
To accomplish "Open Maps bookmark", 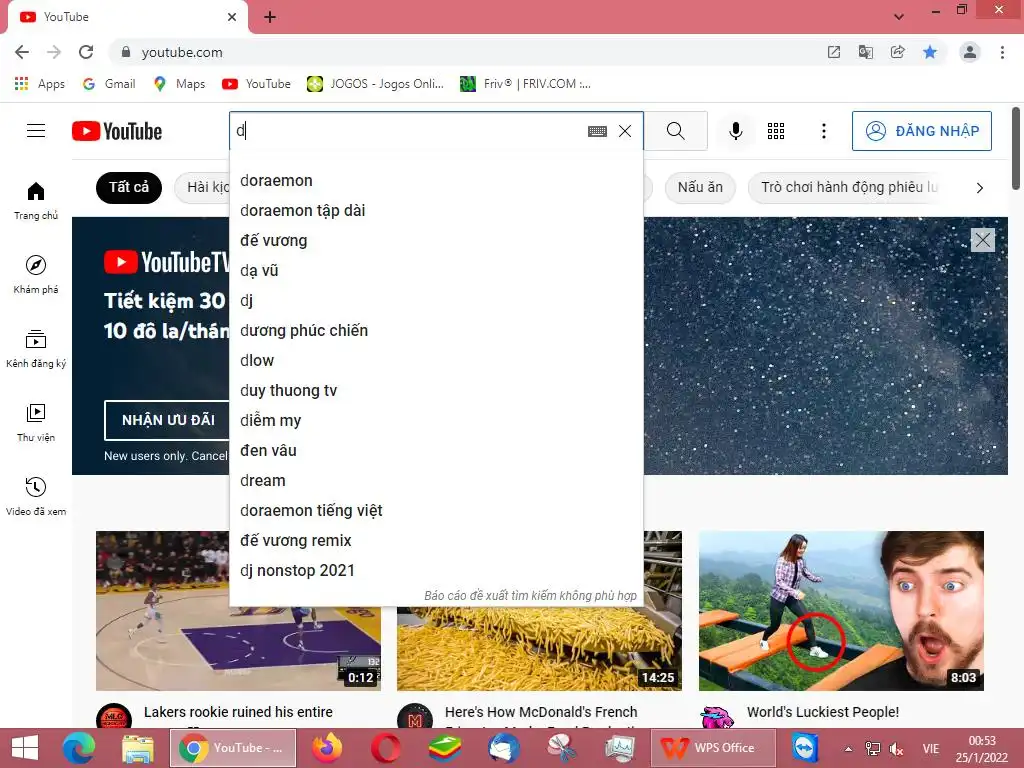I will tap(180, 84).
